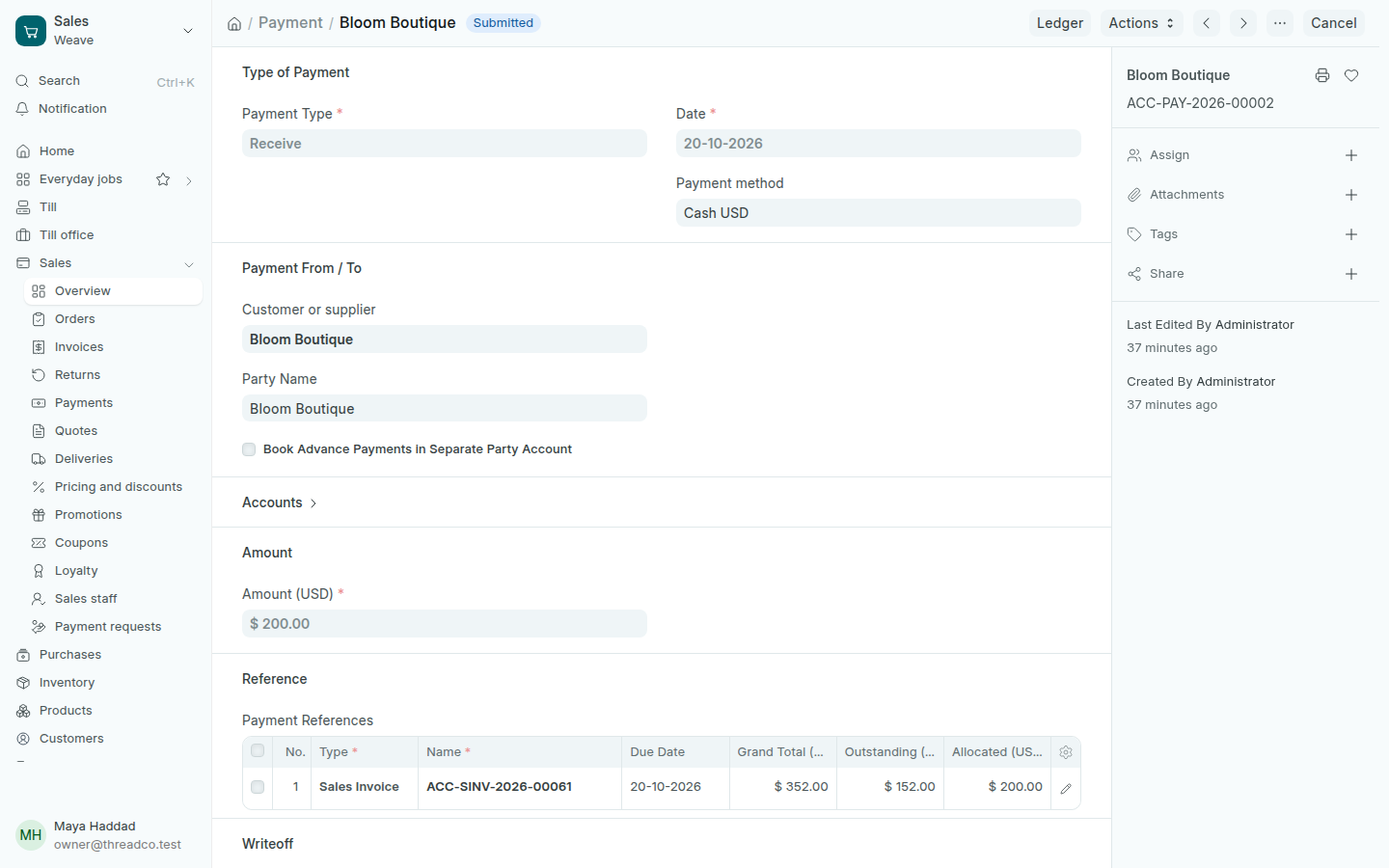
Task: Open Payments in the sidebar
Action: 114,403
